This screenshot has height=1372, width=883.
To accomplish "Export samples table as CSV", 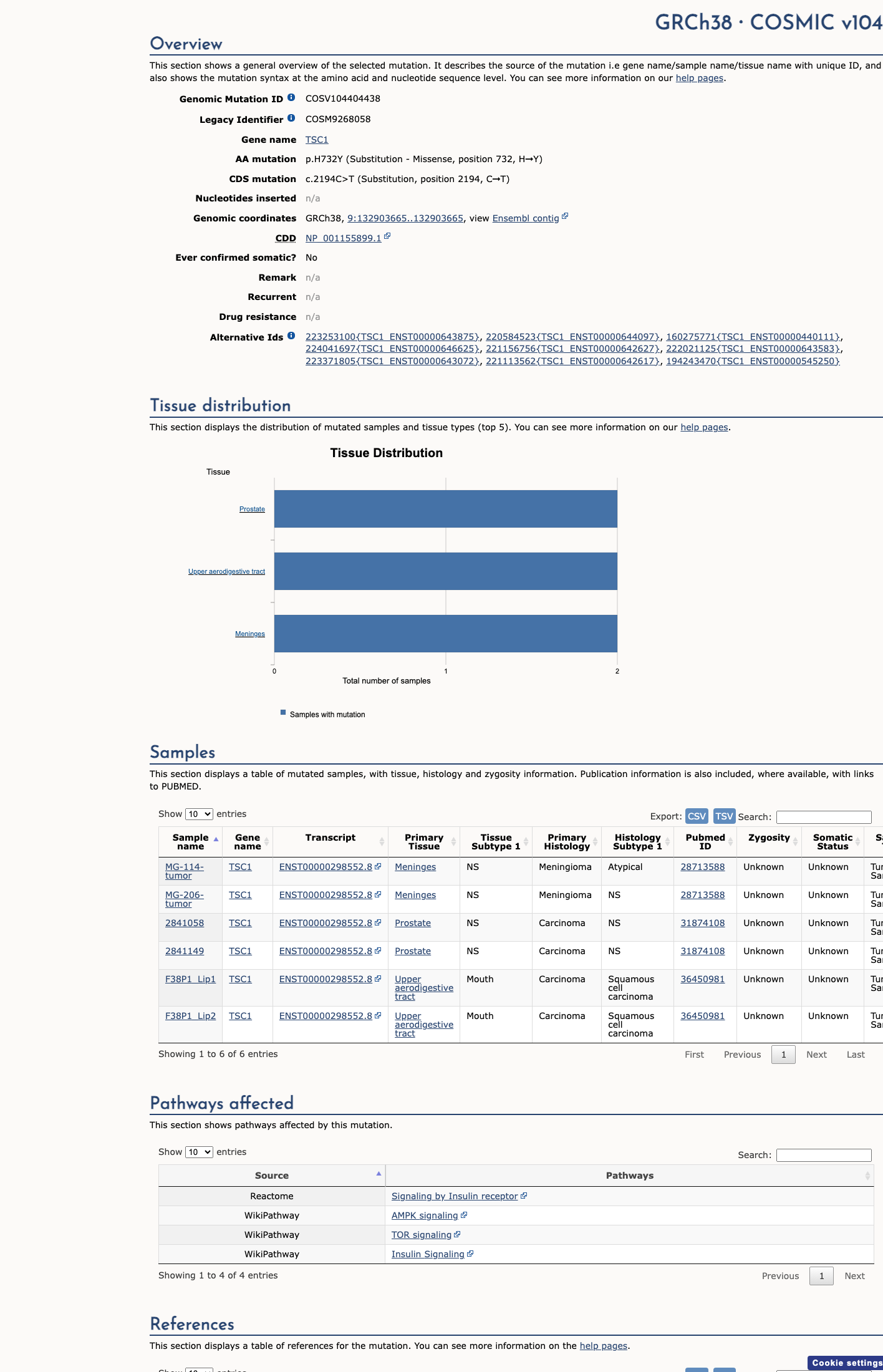I will 697,816.
